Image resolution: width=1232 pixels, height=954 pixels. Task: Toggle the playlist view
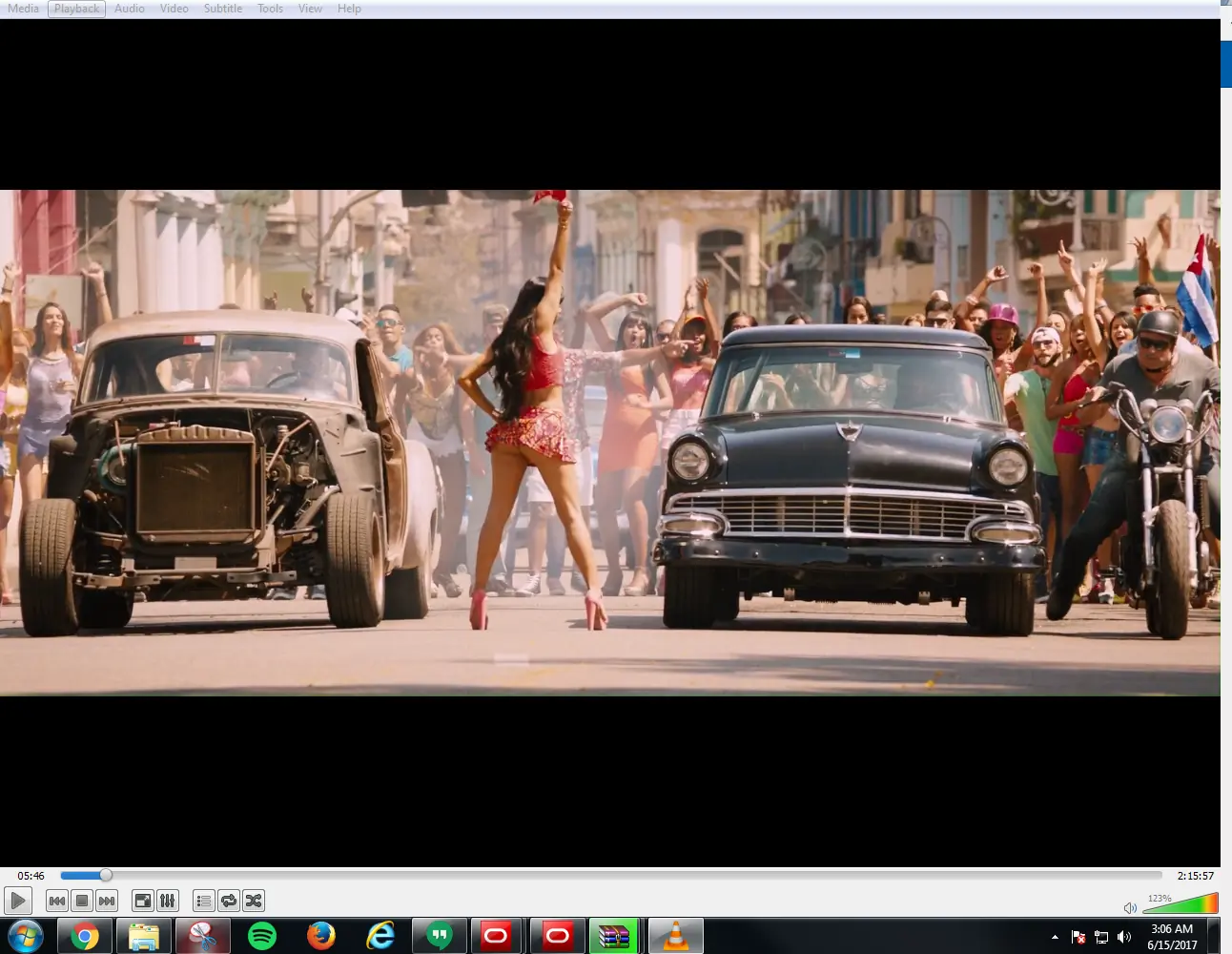pos(204,901)
